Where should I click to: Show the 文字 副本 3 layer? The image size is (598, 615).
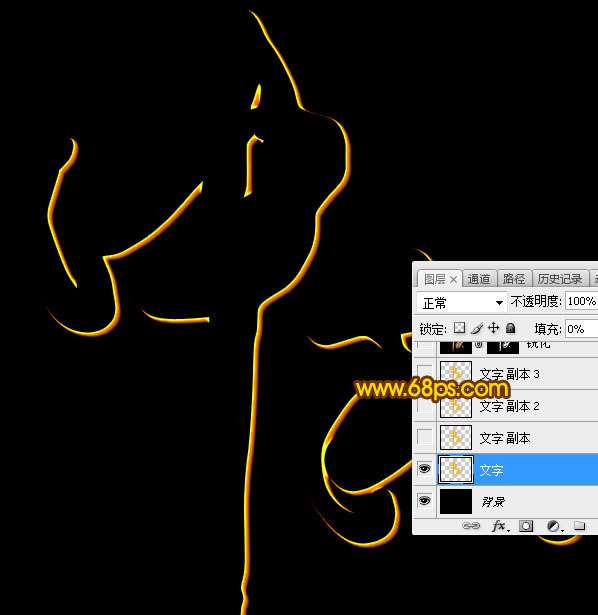coord(424,372)
